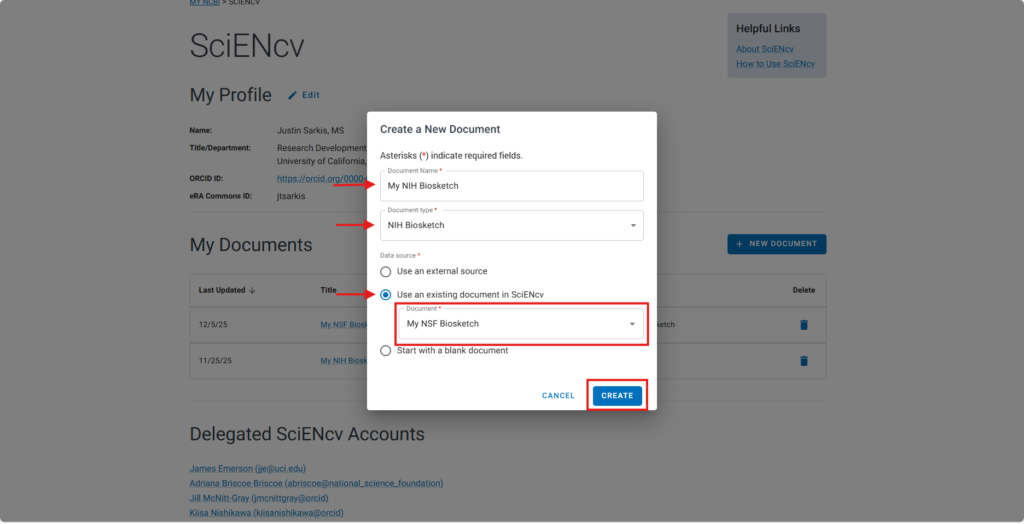Delete the 12/5/25 document via trash icon
Screen dimensions: 1024x524
click(802, 325)
